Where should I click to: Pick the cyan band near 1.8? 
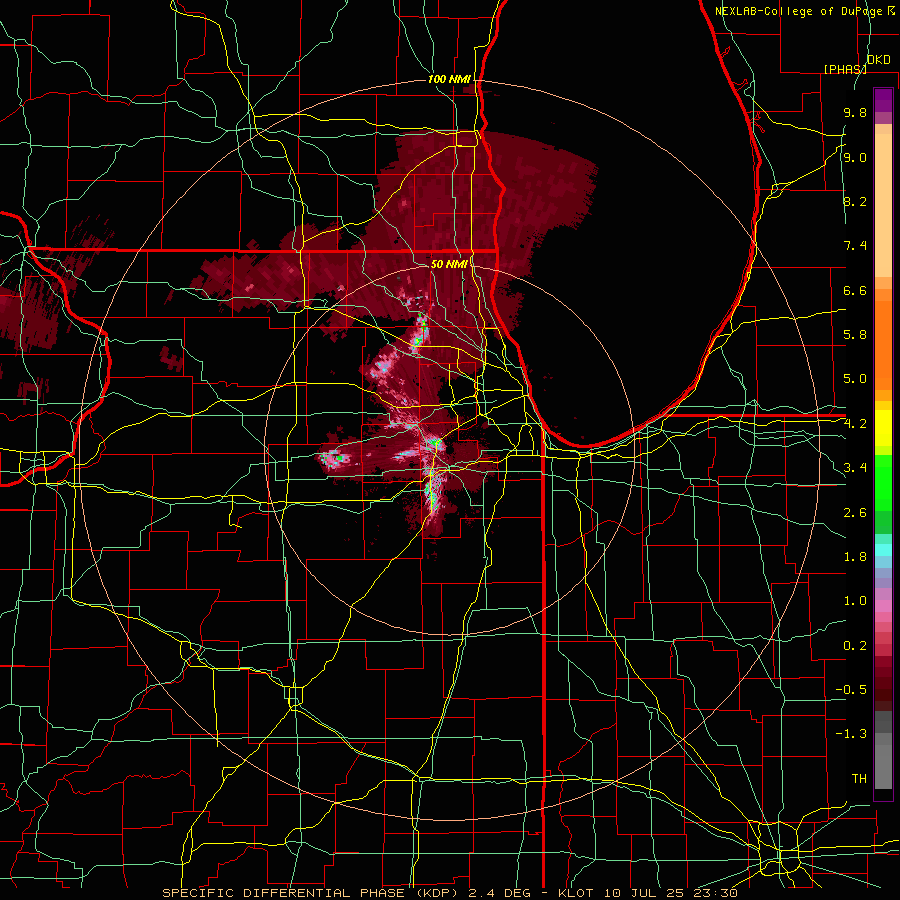click(x=883, y=550)
